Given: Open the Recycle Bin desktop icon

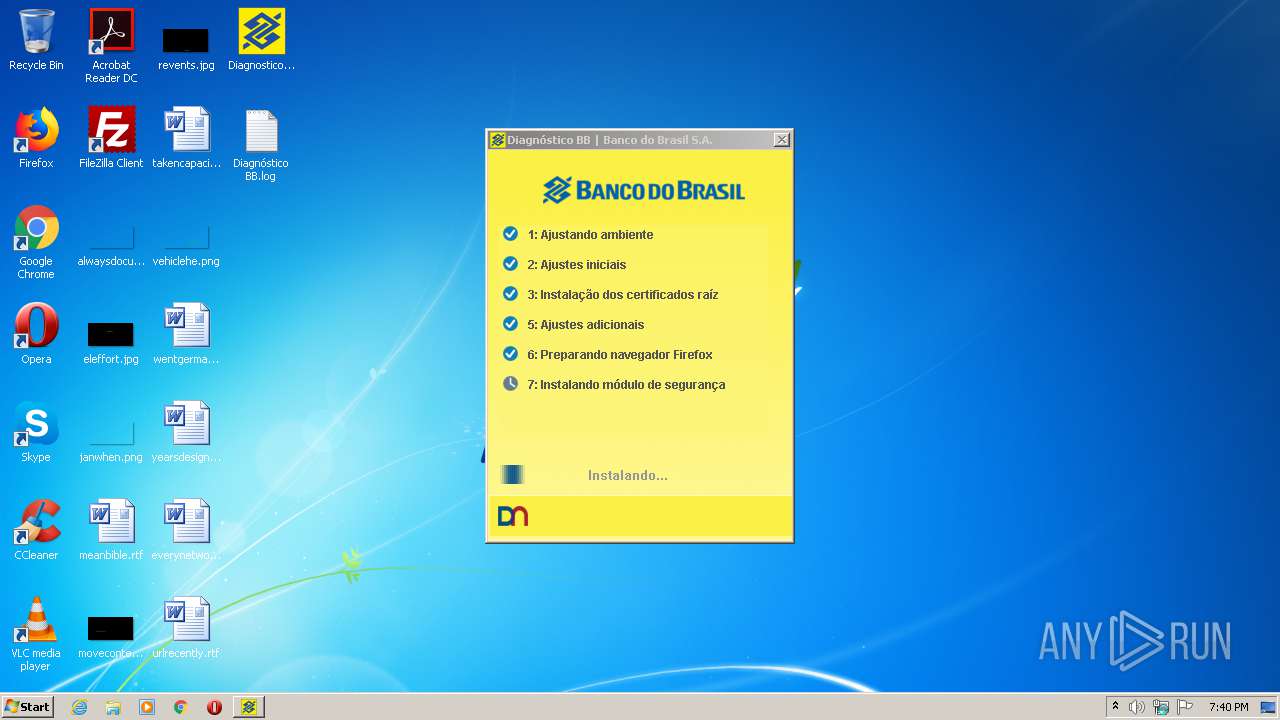Looking at the screenshot, I should pos(36,40).
